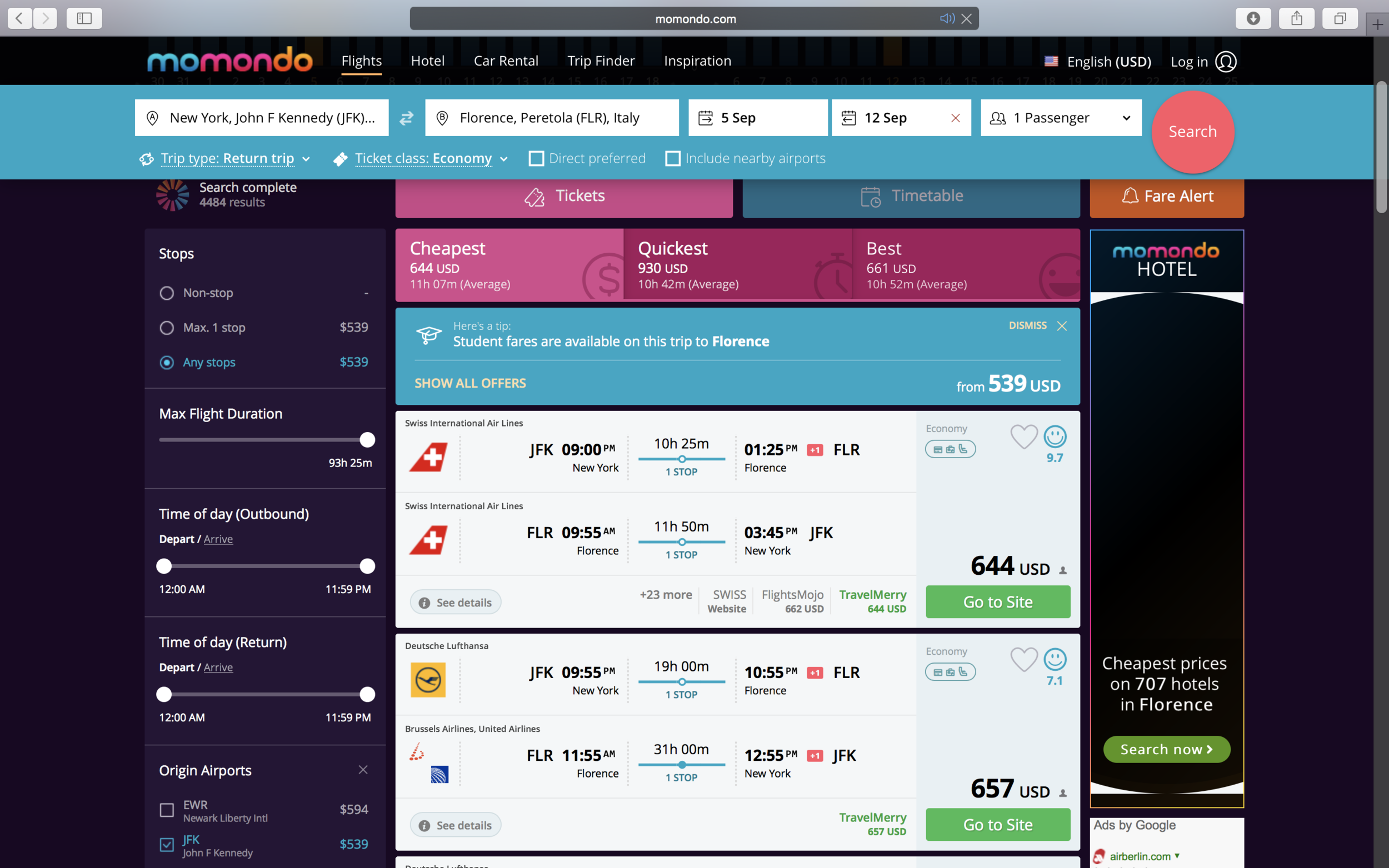Click the audio speaker icon in address bar
This screenshot has width=1389, height=868.
947,18
